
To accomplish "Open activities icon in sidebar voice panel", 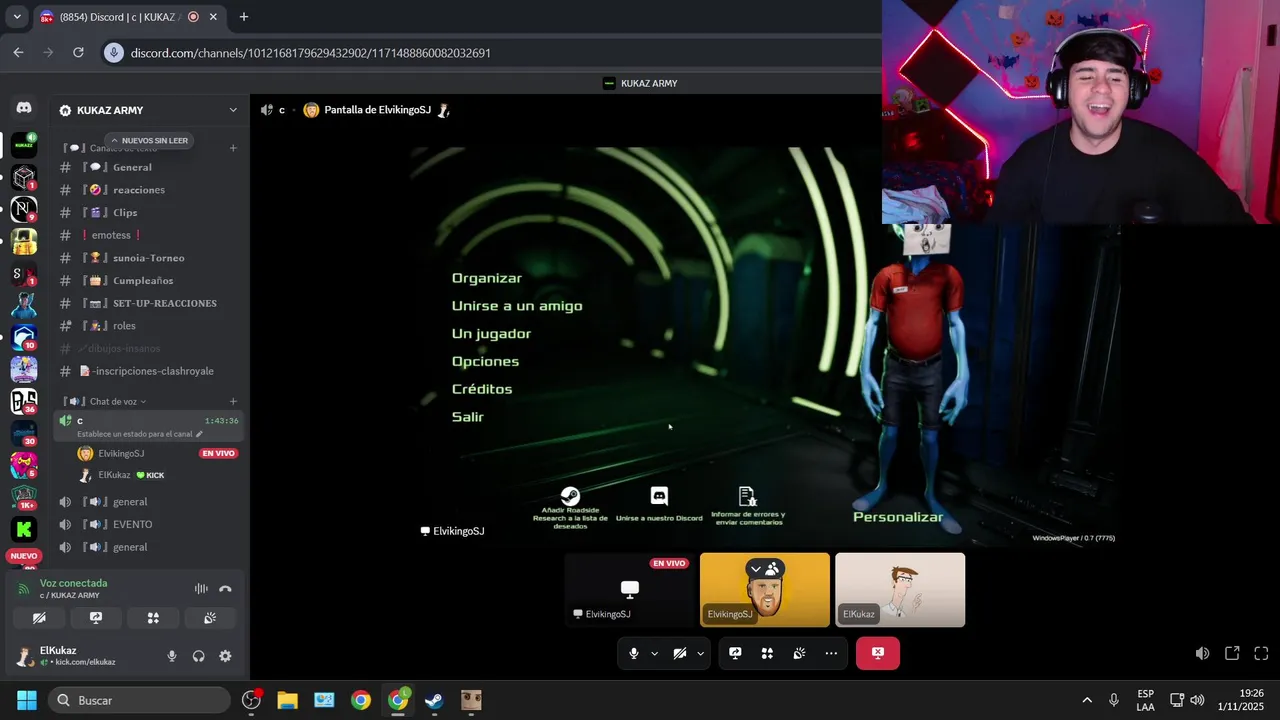I will click(x=153, y=618).
